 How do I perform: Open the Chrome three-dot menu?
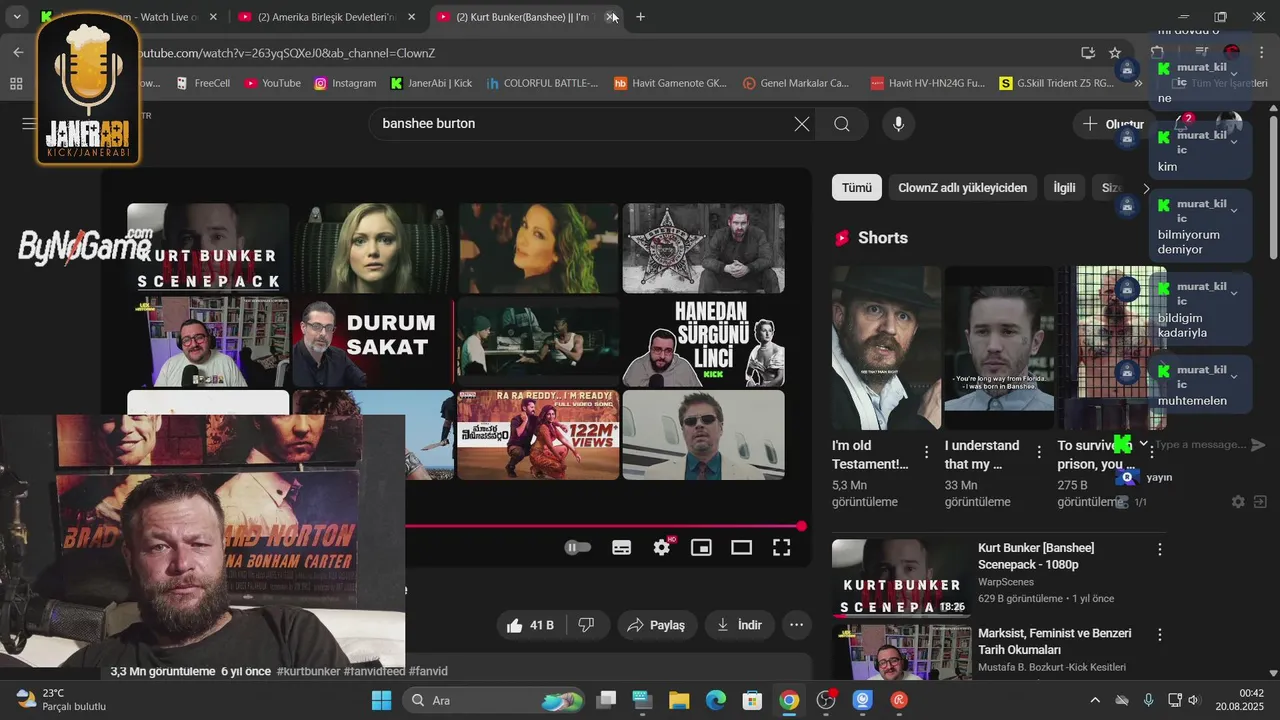tap(1261, 52)
